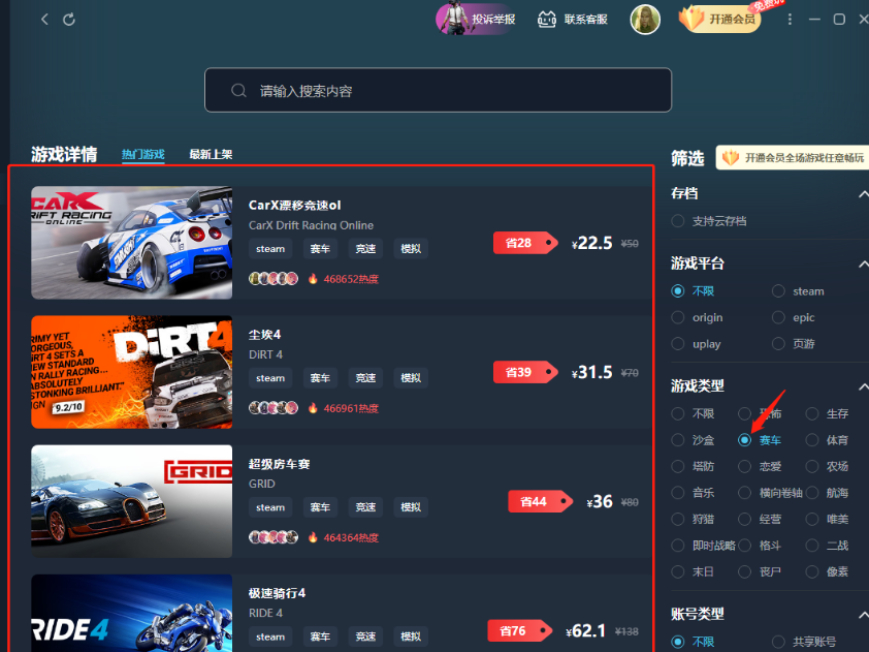
Task: Click the ¥31.5 price of DiRT 4
Action: [x=592, y=372]
